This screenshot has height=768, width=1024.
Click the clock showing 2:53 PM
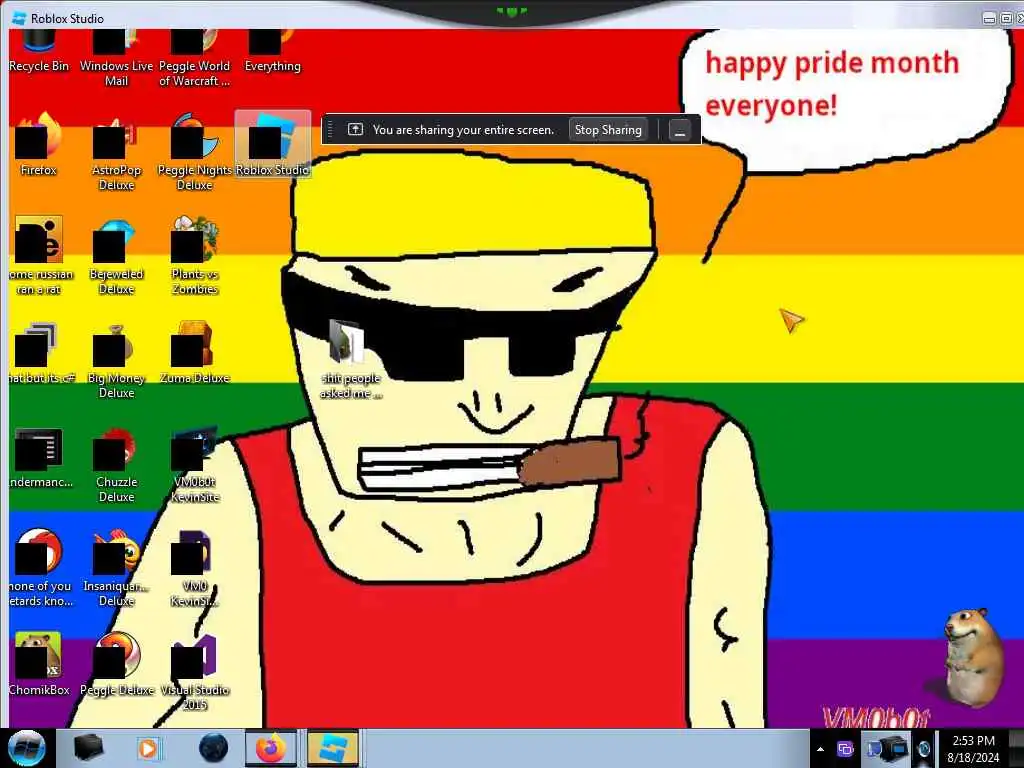[x=973, y=748]
